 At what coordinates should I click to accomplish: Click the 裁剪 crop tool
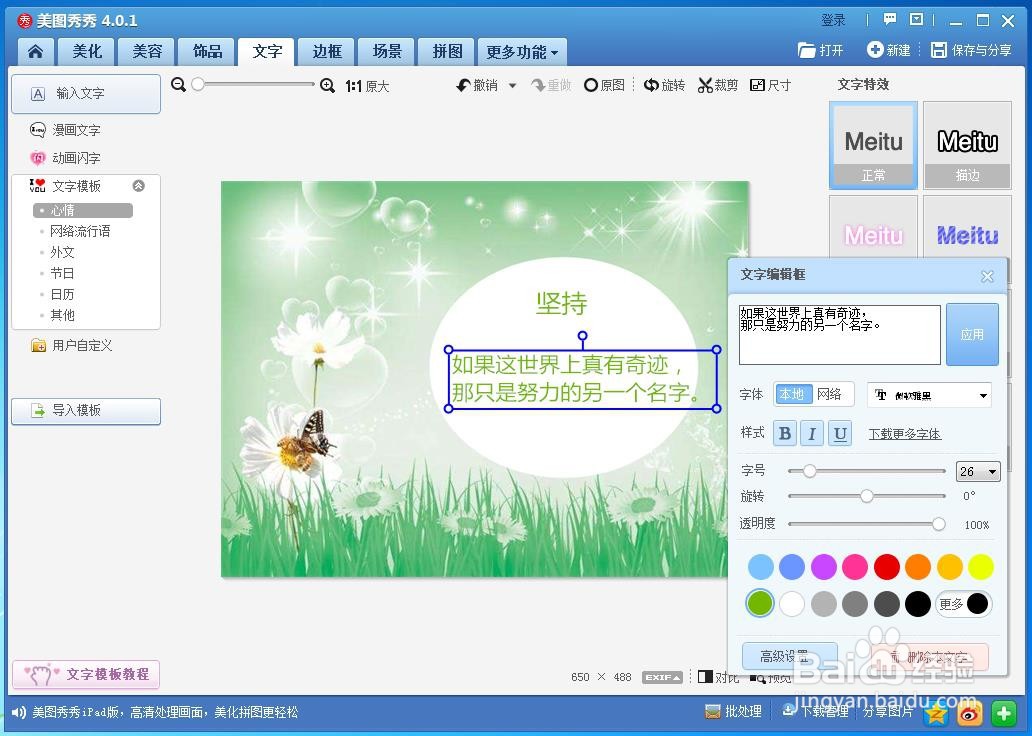pyautogui.click(x=718, y=86)
